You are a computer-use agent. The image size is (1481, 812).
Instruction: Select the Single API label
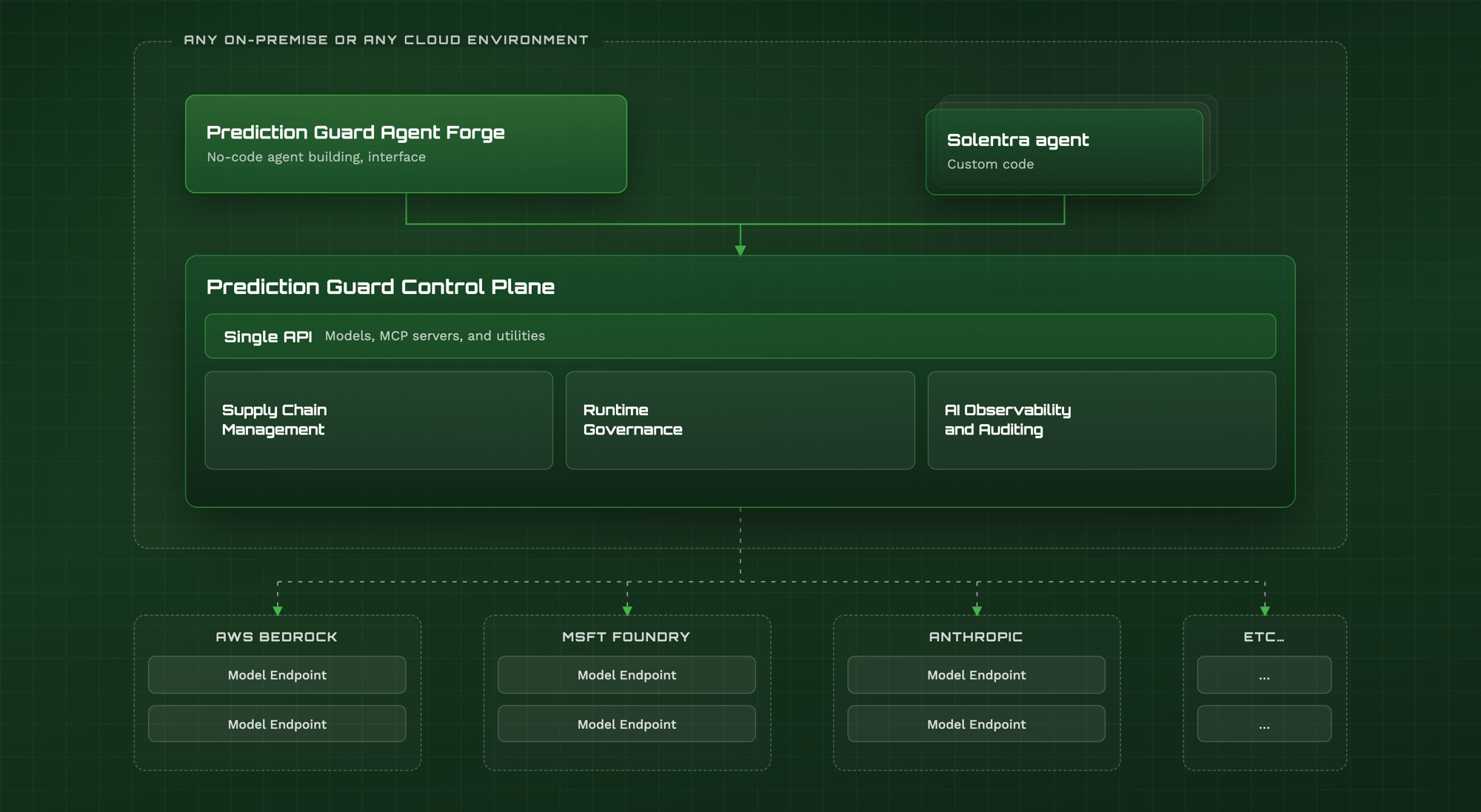(268, 337)
